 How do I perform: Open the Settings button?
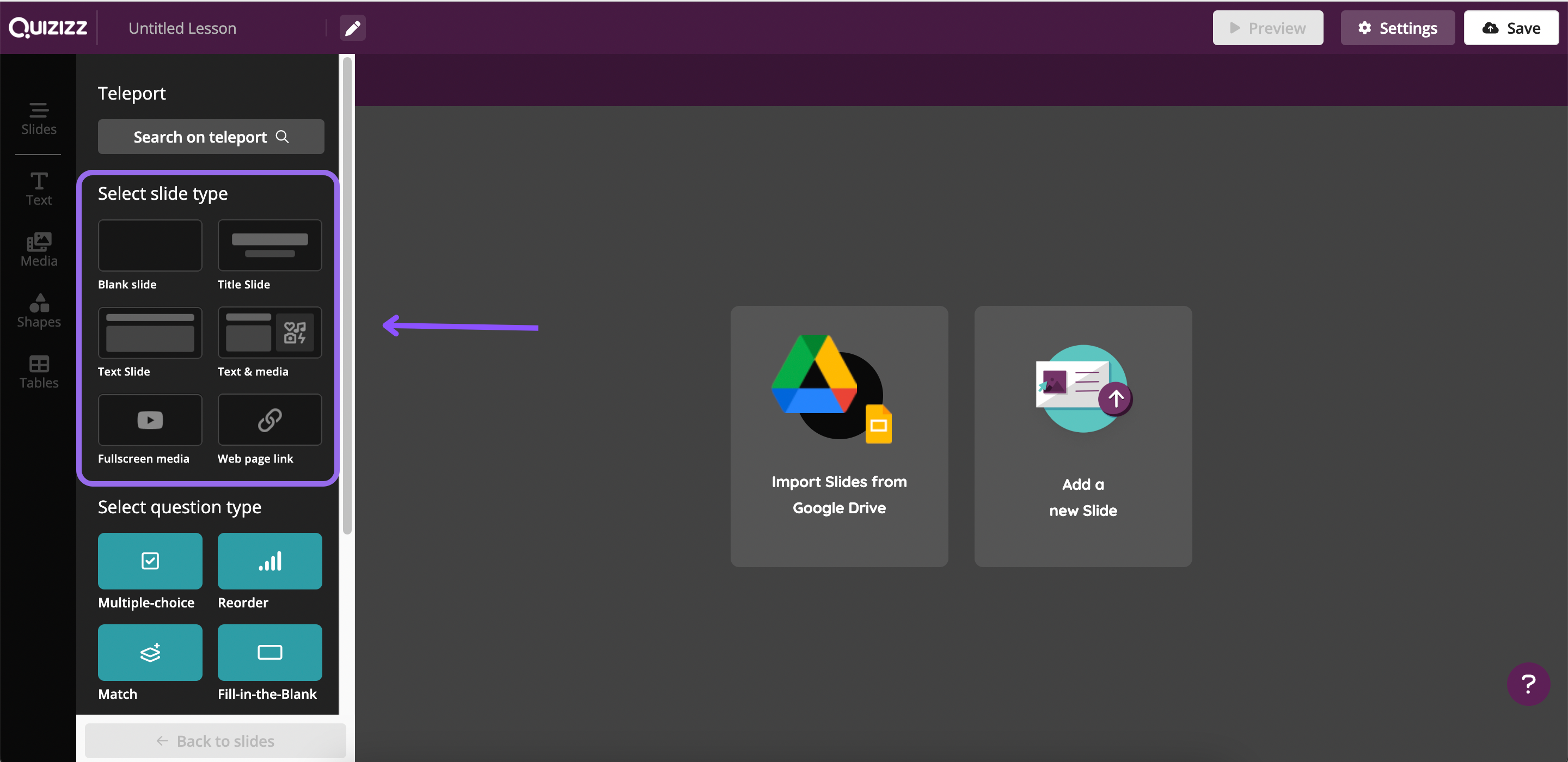tap(1397, 28)
